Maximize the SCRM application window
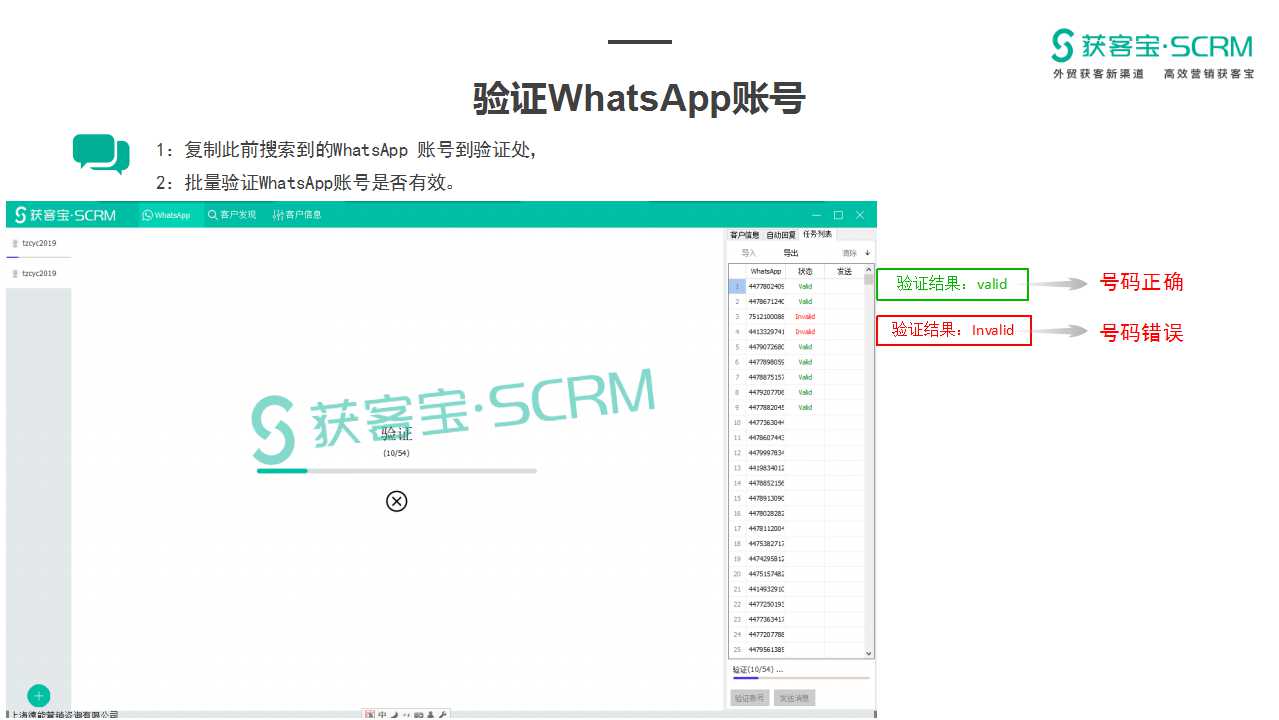The height and width of the screenshot is (720, 1279). (x=838, y=215)
